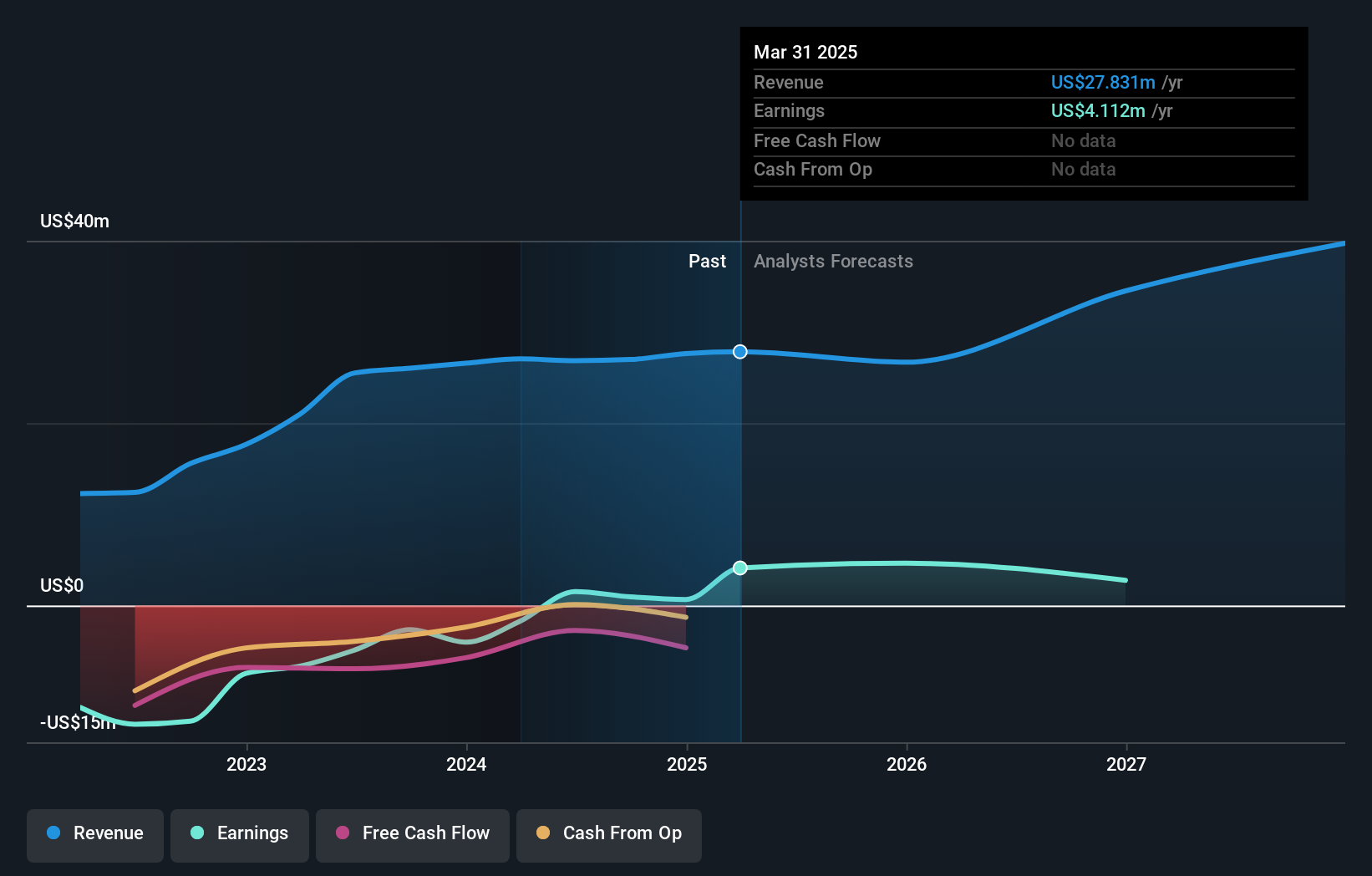This screenshot has height=876, width=1372.
Task: Toggle the Free Cash Flow legend button
Action: pyautogui.click(x=413, y=835)
